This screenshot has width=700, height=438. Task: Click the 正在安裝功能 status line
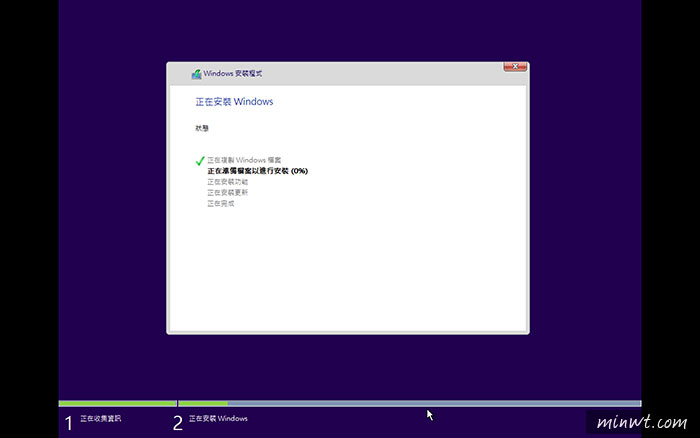[228, 182]
